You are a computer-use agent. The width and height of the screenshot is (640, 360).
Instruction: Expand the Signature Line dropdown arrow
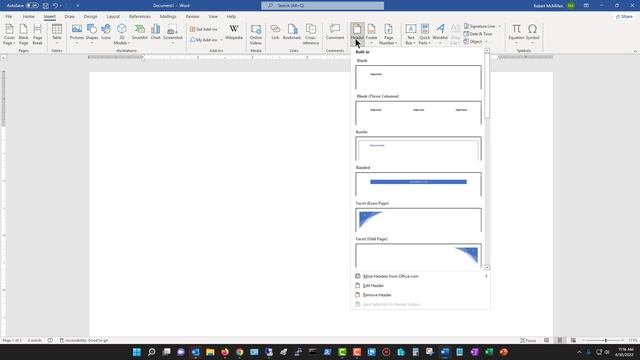(x=499, y=26)
